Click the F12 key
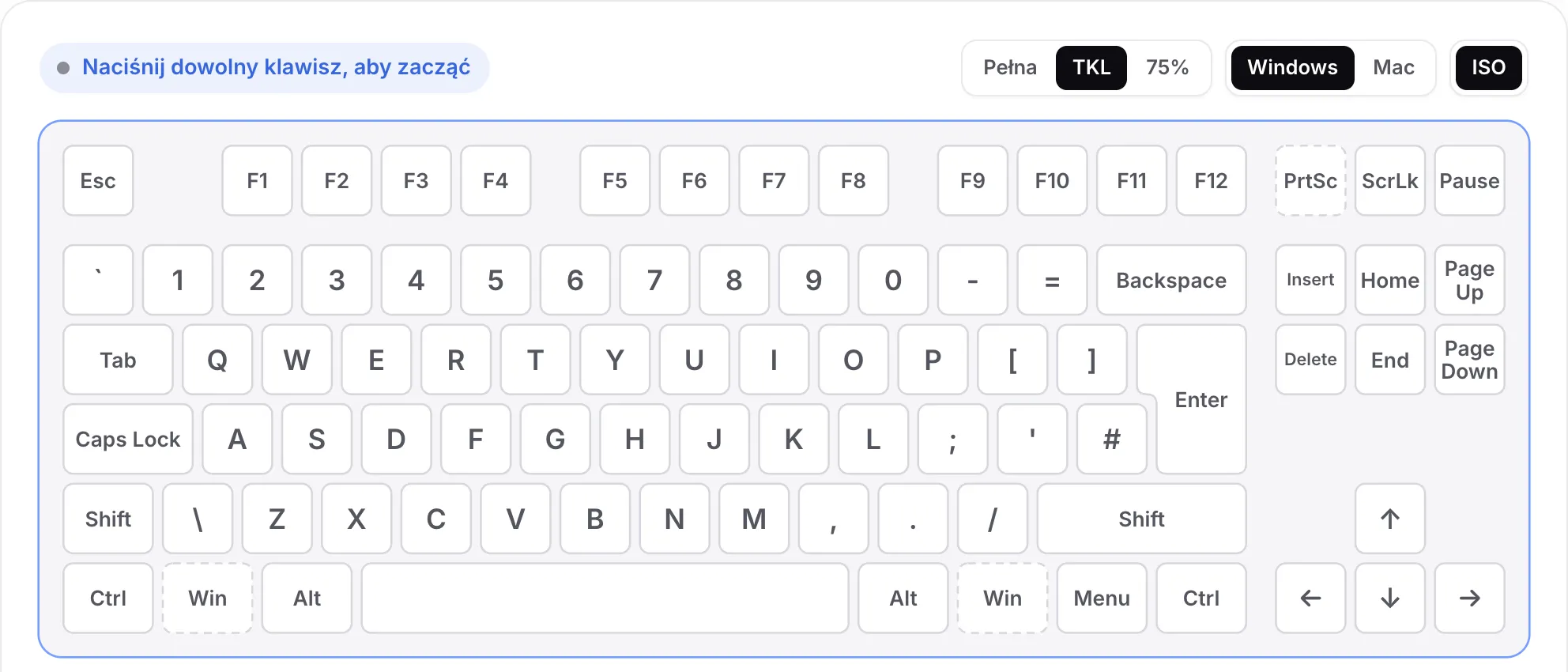 (x=1211, y=180)
